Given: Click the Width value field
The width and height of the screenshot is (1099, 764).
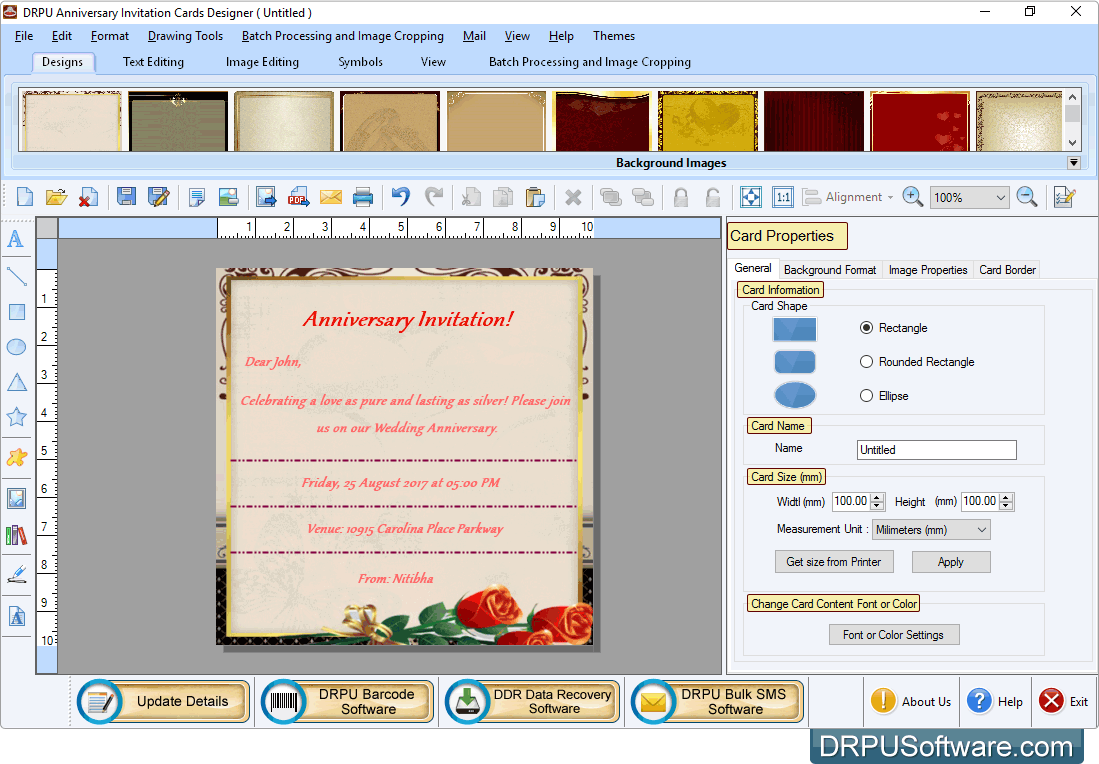Looking at the screenshot, I should (852, 501).
